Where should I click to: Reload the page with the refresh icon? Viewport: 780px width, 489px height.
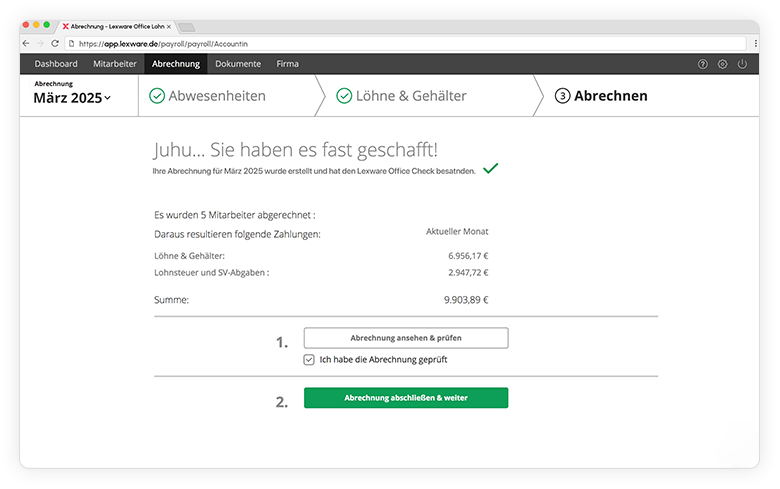55,44
